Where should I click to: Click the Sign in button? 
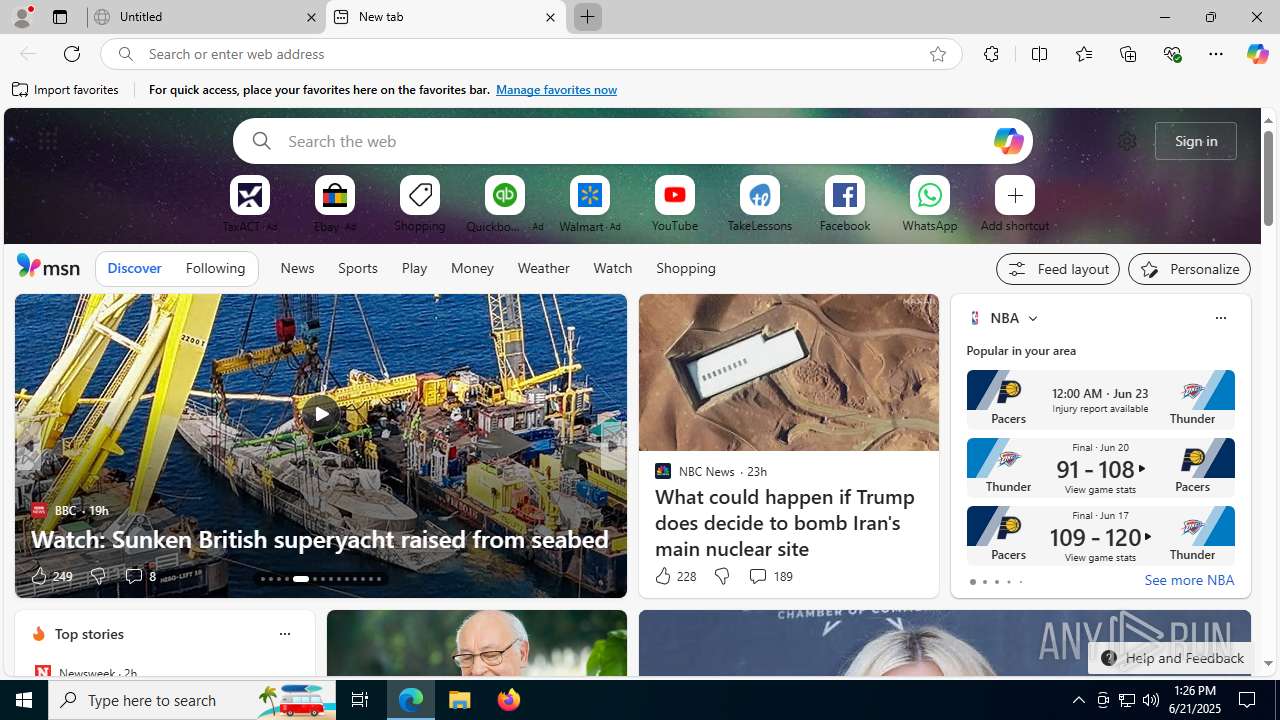coord(1196,141)
